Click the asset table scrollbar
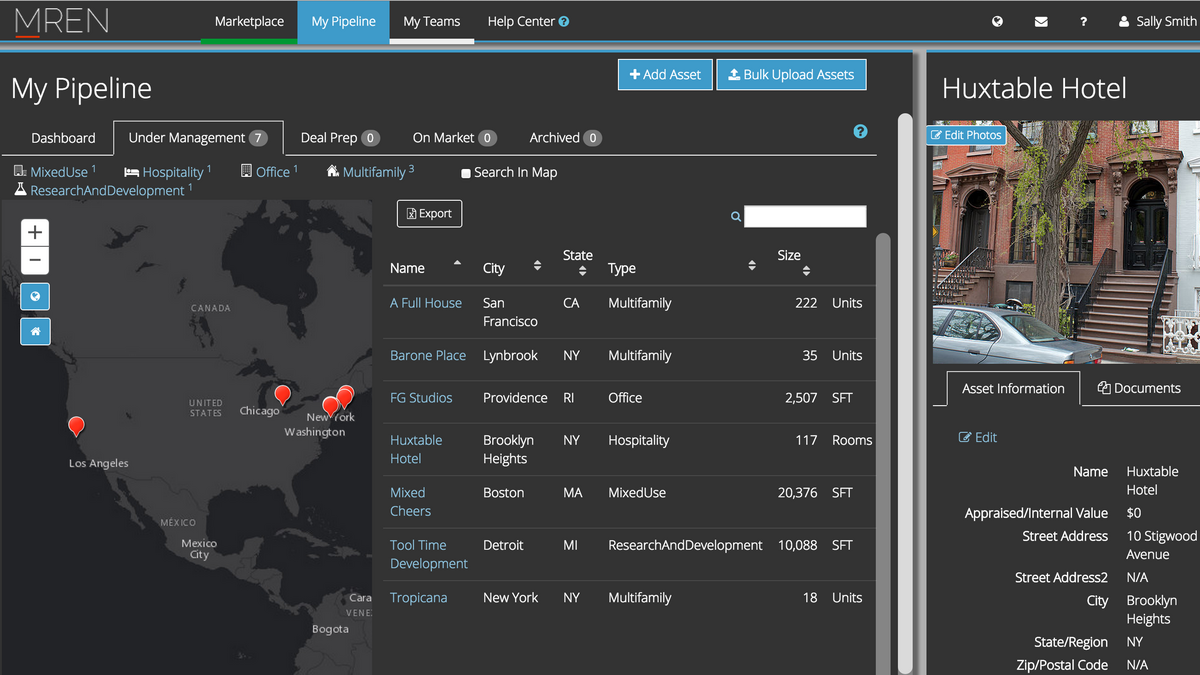 coord(882,454)
